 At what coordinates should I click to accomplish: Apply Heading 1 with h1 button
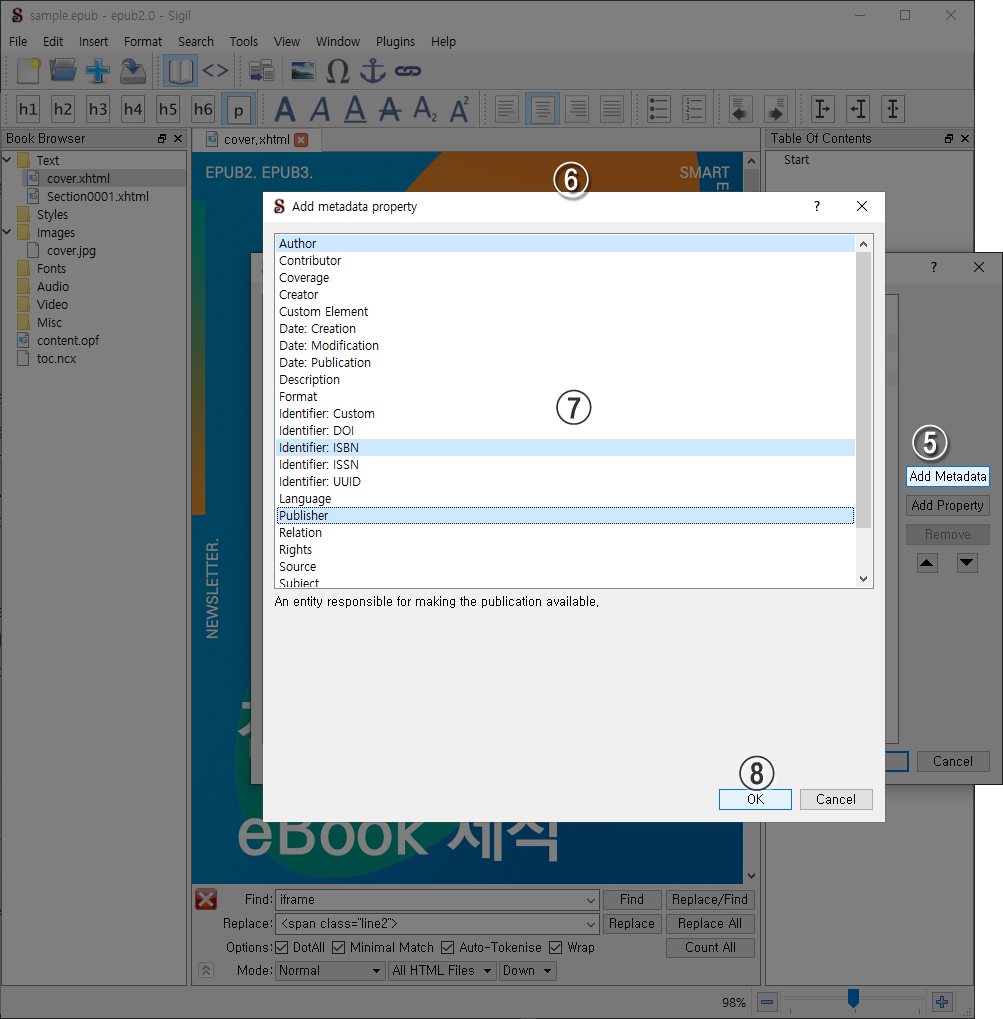(28, 109)
